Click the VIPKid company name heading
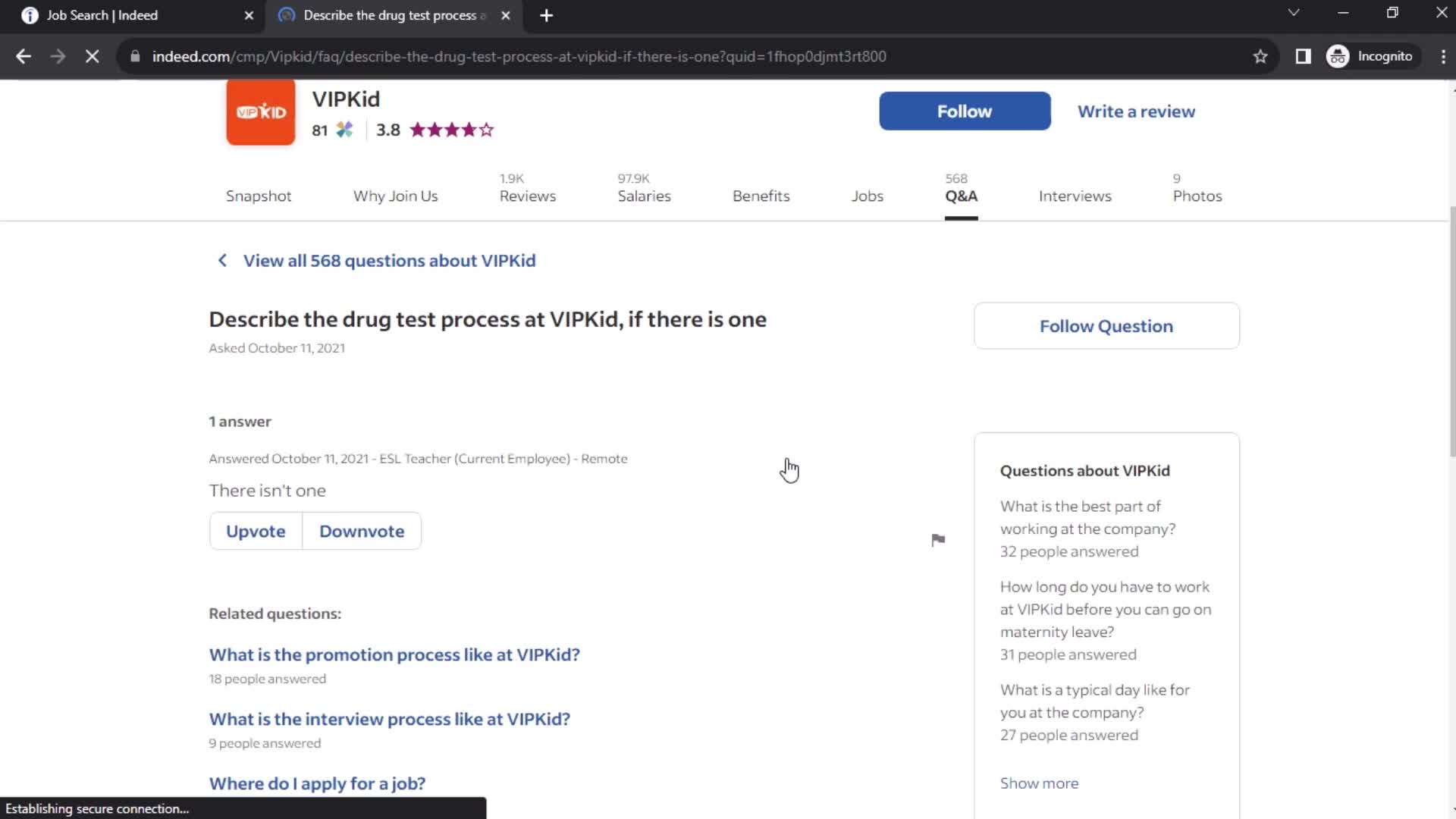The height and width of the screenshot is (819, 1456). (x=346, y=99)
